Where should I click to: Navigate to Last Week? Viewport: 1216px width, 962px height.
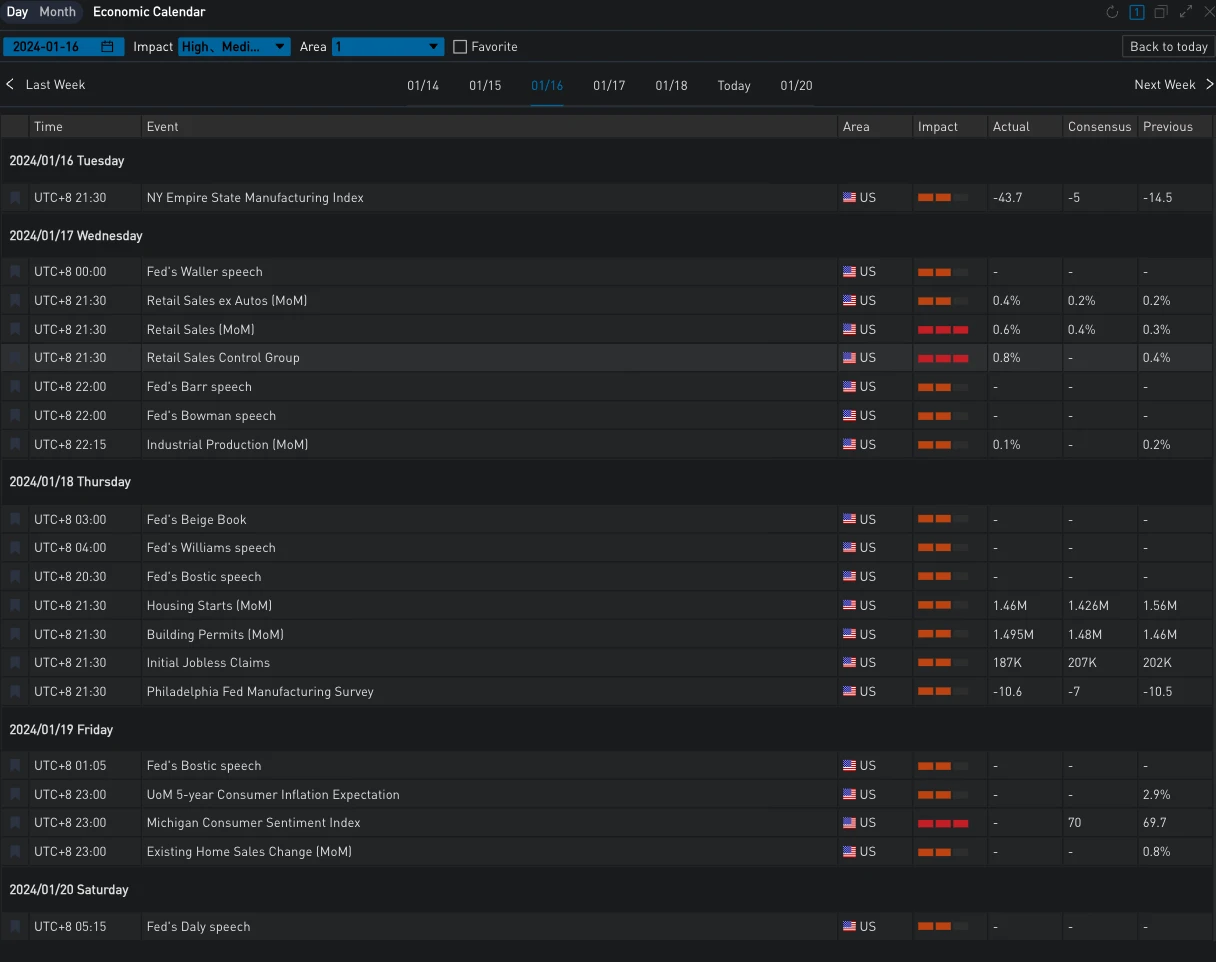tap(46, 85)
